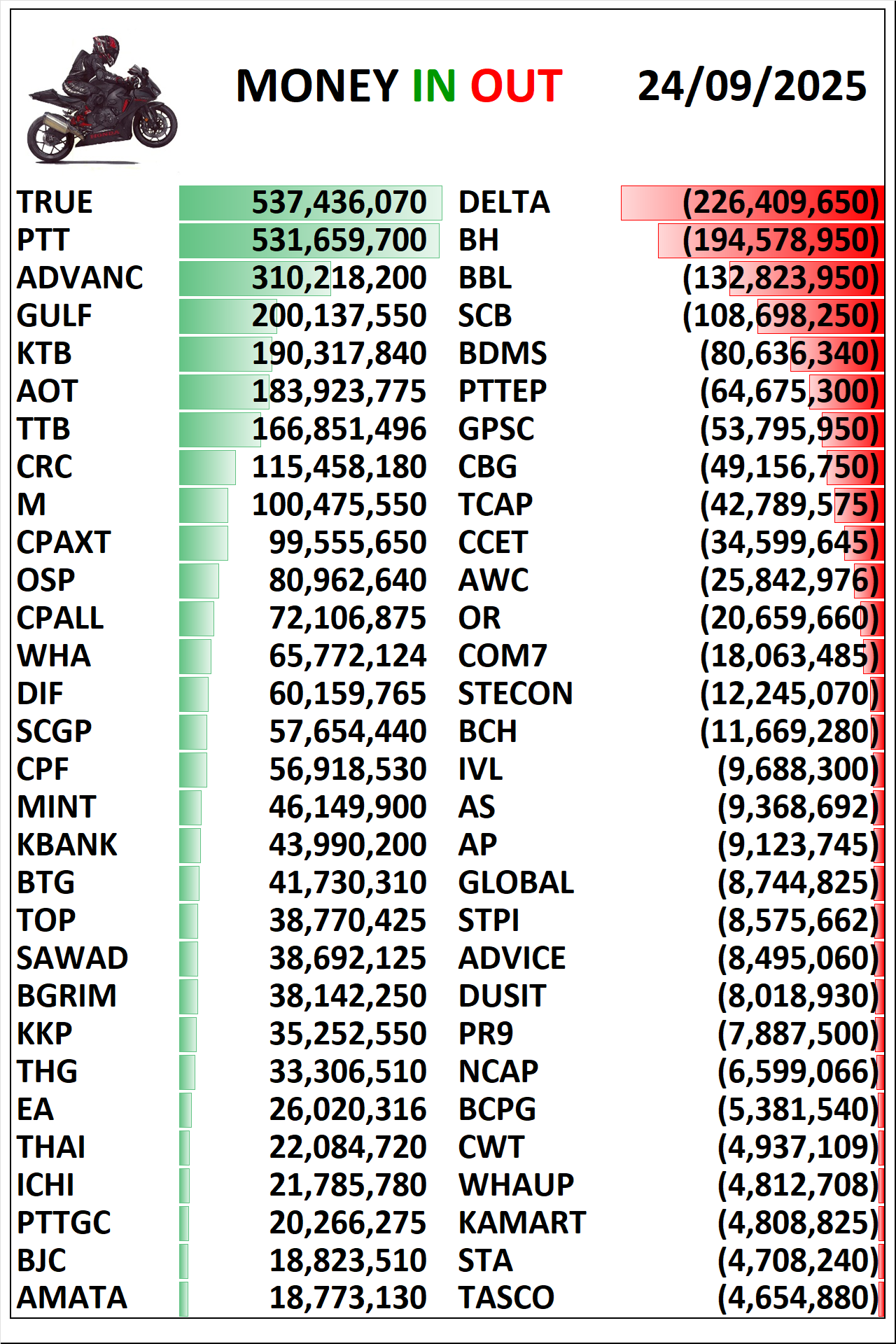The width and height of the screenshot is (896, 1344).
Task: Click TASCO outflow value (4,654,880)
Action: pyautogui.click(x=797, y=1298)
